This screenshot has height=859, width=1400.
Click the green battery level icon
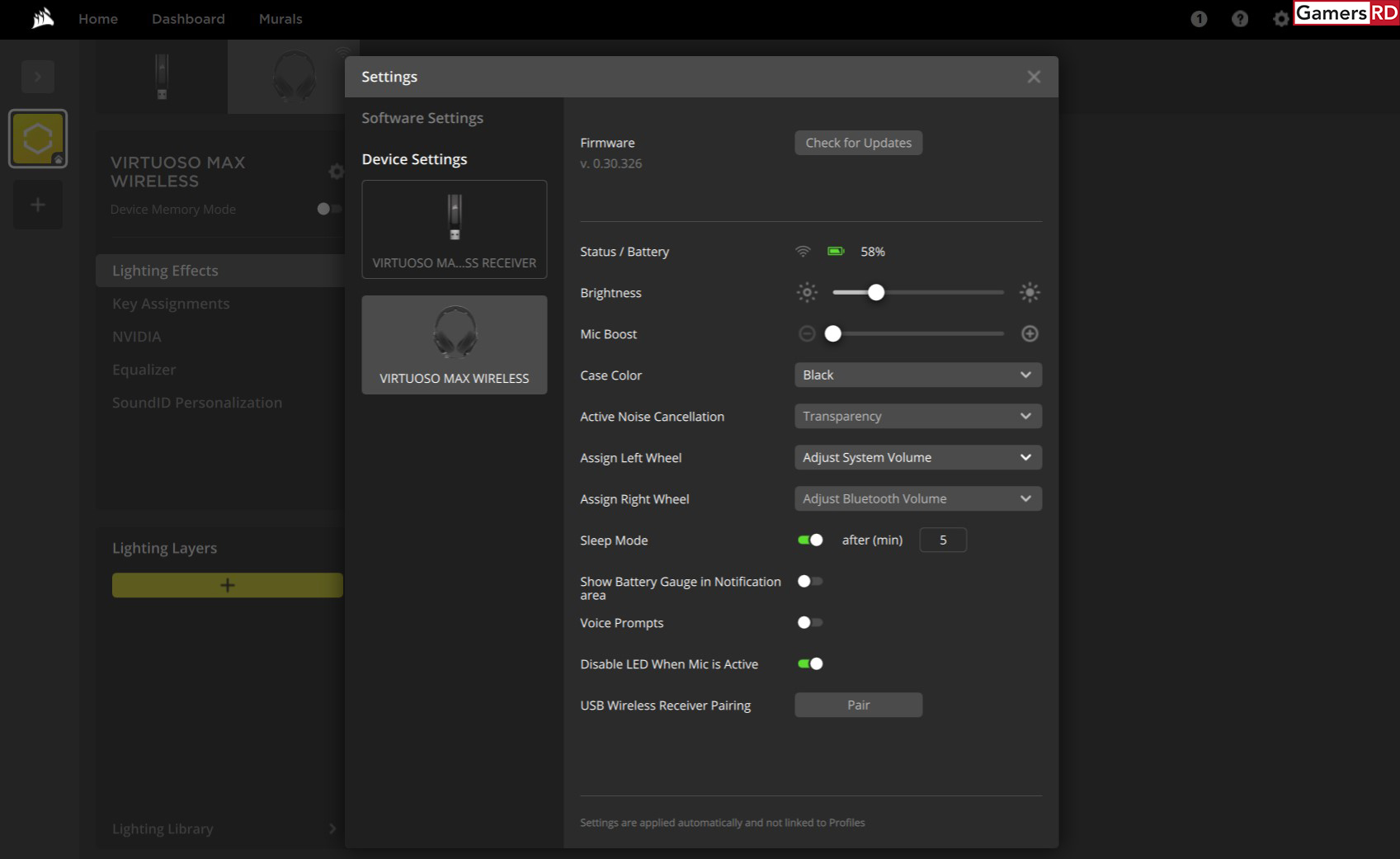pyautogui.click(x=836, y=252)
